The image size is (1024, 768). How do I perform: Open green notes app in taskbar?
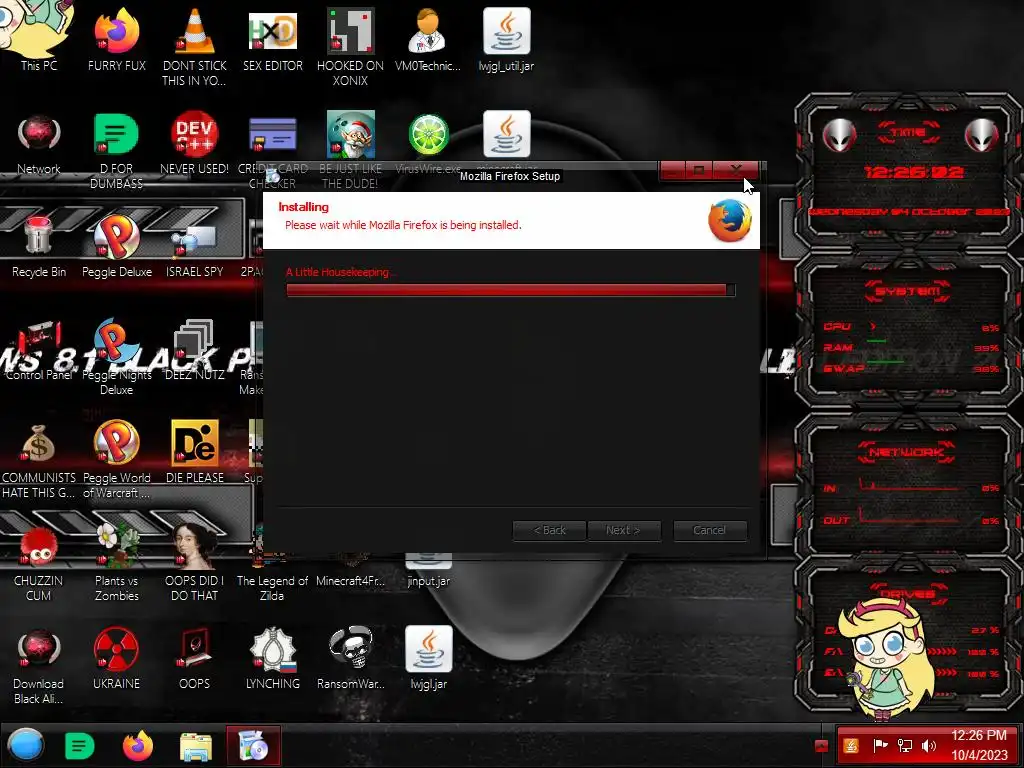(x=80, y=746)
